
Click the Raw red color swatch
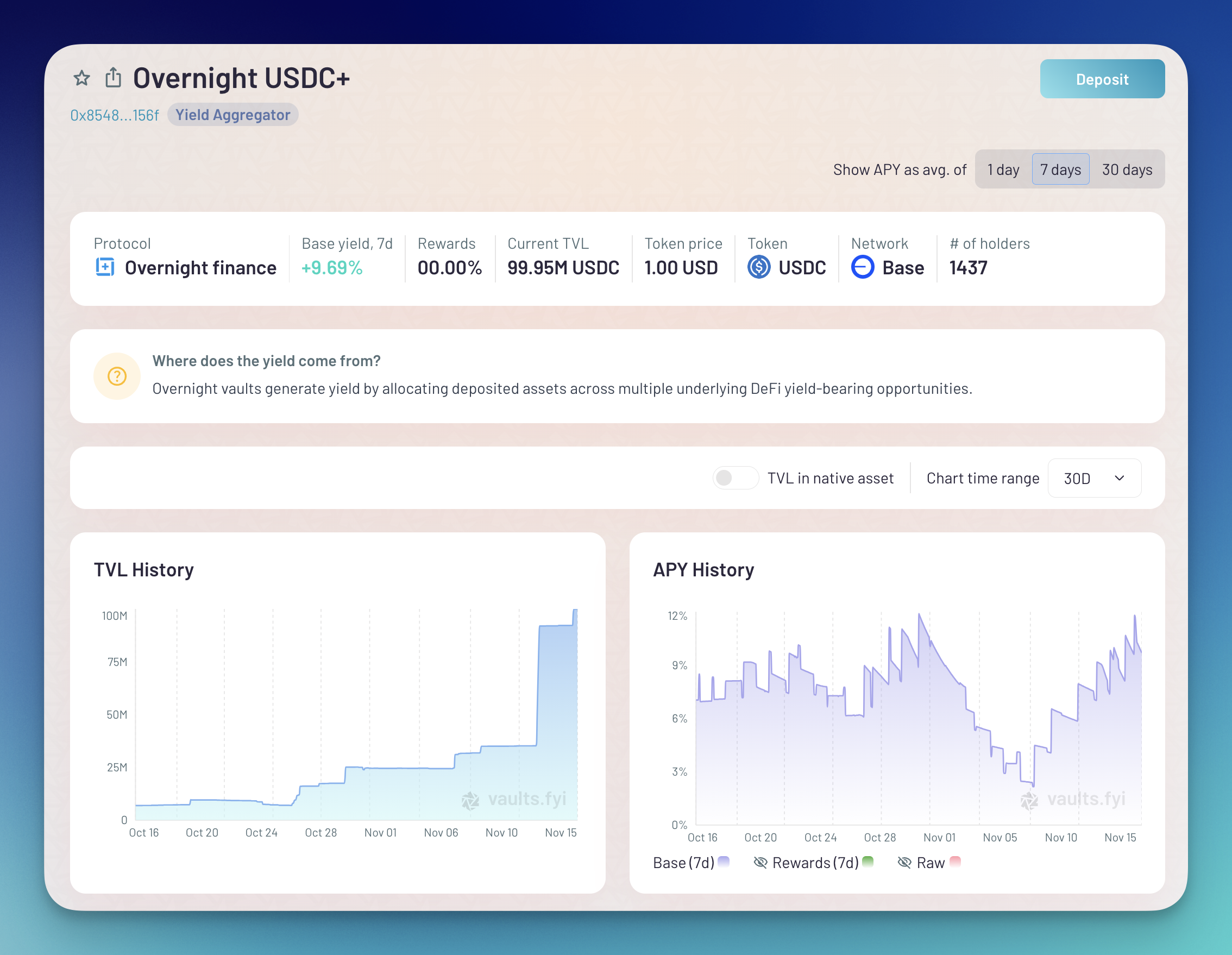(955, 862)
